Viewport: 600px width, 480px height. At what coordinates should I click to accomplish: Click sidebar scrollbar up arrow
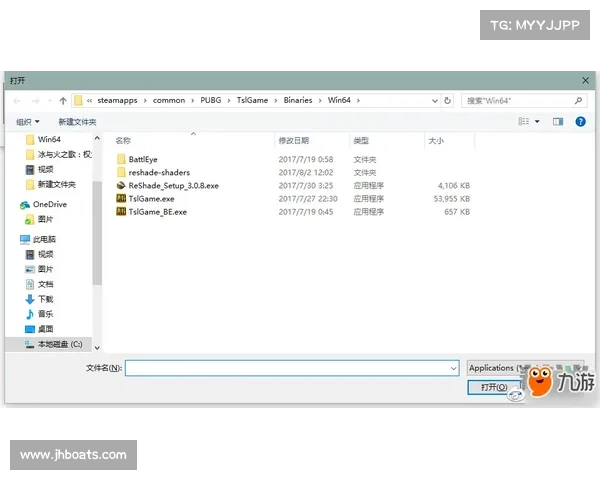click(97, 138)
